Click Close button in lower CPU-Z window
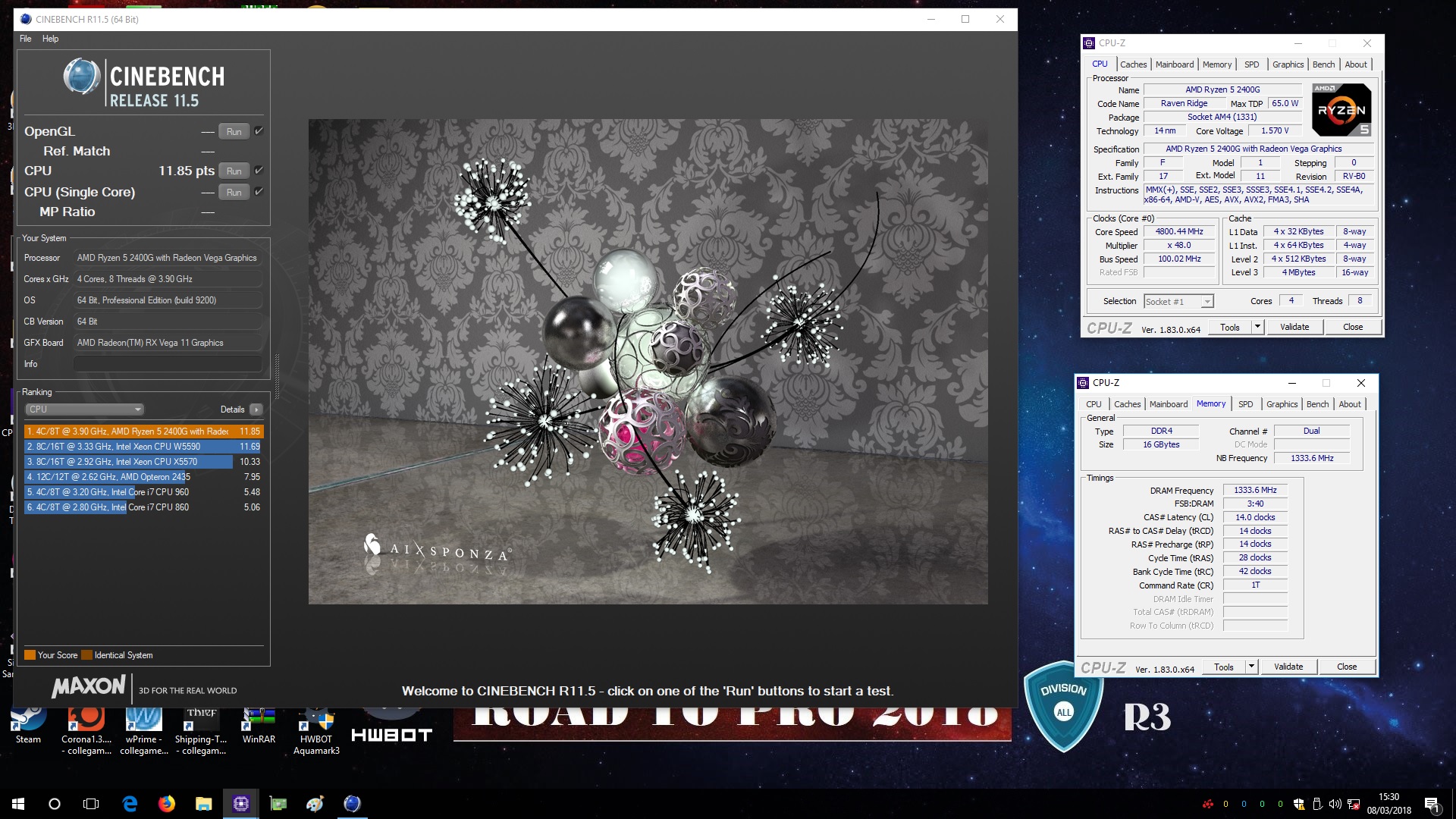This screenshot has width=1456, height=819. (x=1347, y=667)
